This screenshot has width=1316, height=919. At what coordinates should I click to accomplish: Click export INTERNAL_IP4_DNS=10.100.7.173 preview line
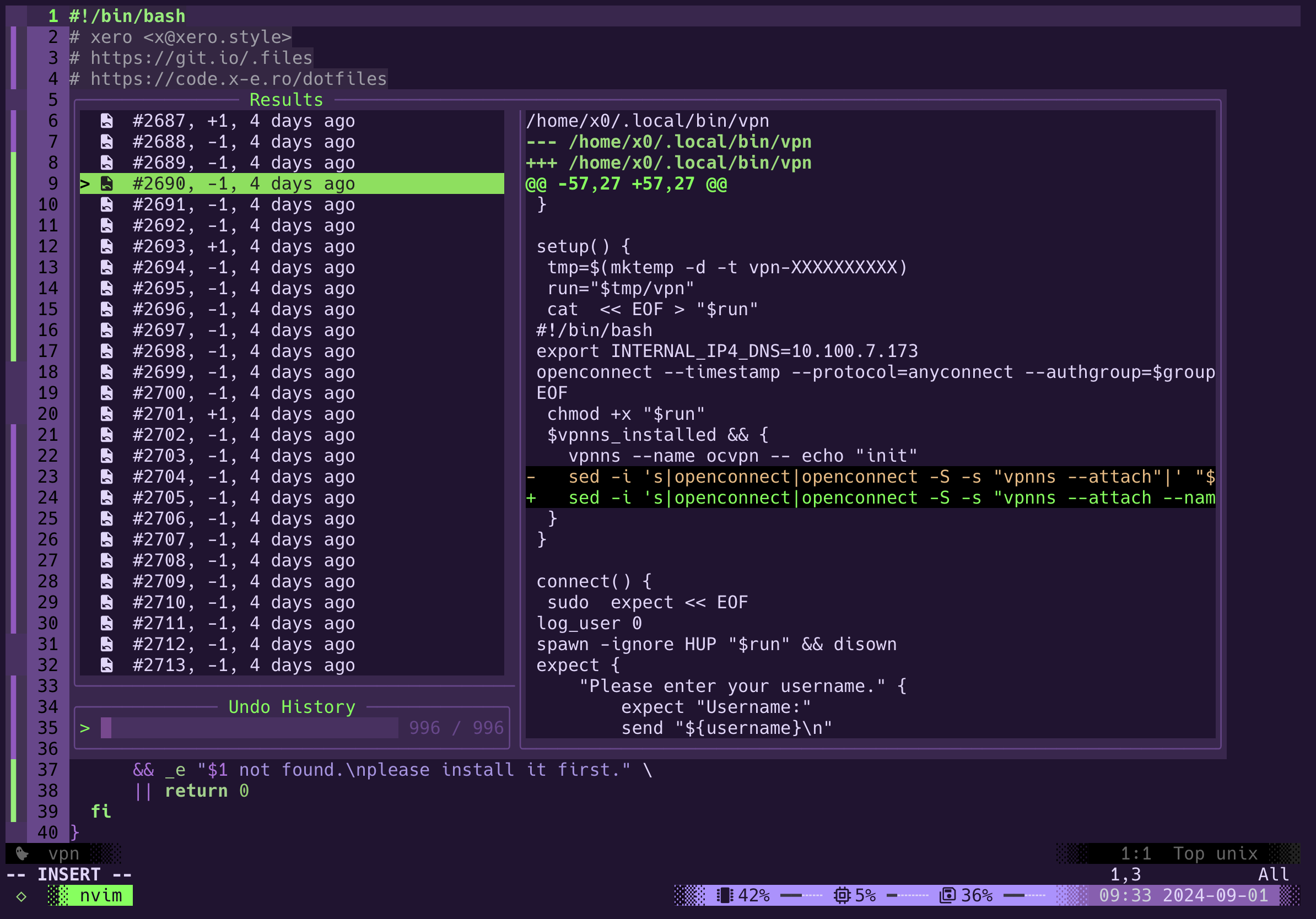[727, 350]
